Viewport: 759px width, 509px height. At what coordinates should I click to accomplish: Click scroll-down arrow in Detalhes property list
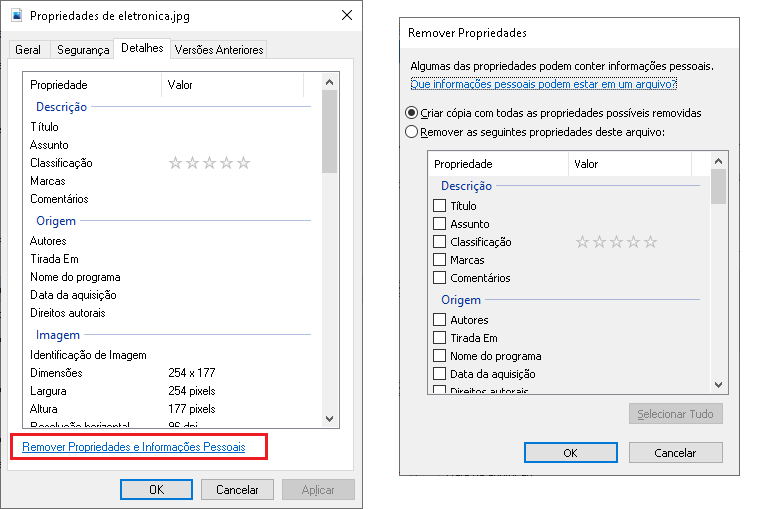(x=330, y=419)
